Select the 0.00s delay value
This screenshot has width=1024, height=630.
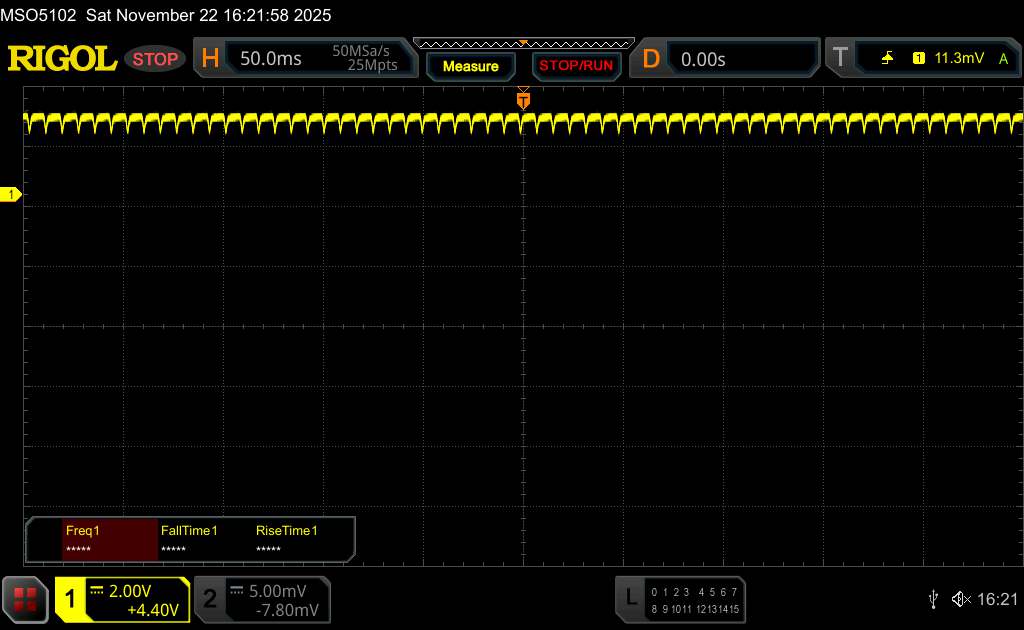pyautogui.click(x=703, y=59)
